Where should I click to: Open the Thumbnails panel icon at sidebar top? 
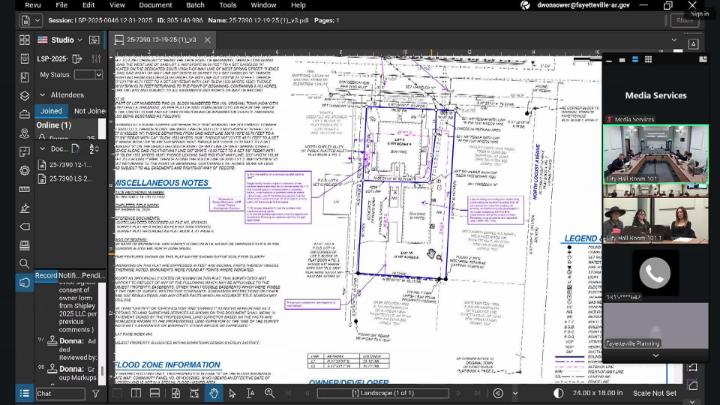tap(25, 40)
